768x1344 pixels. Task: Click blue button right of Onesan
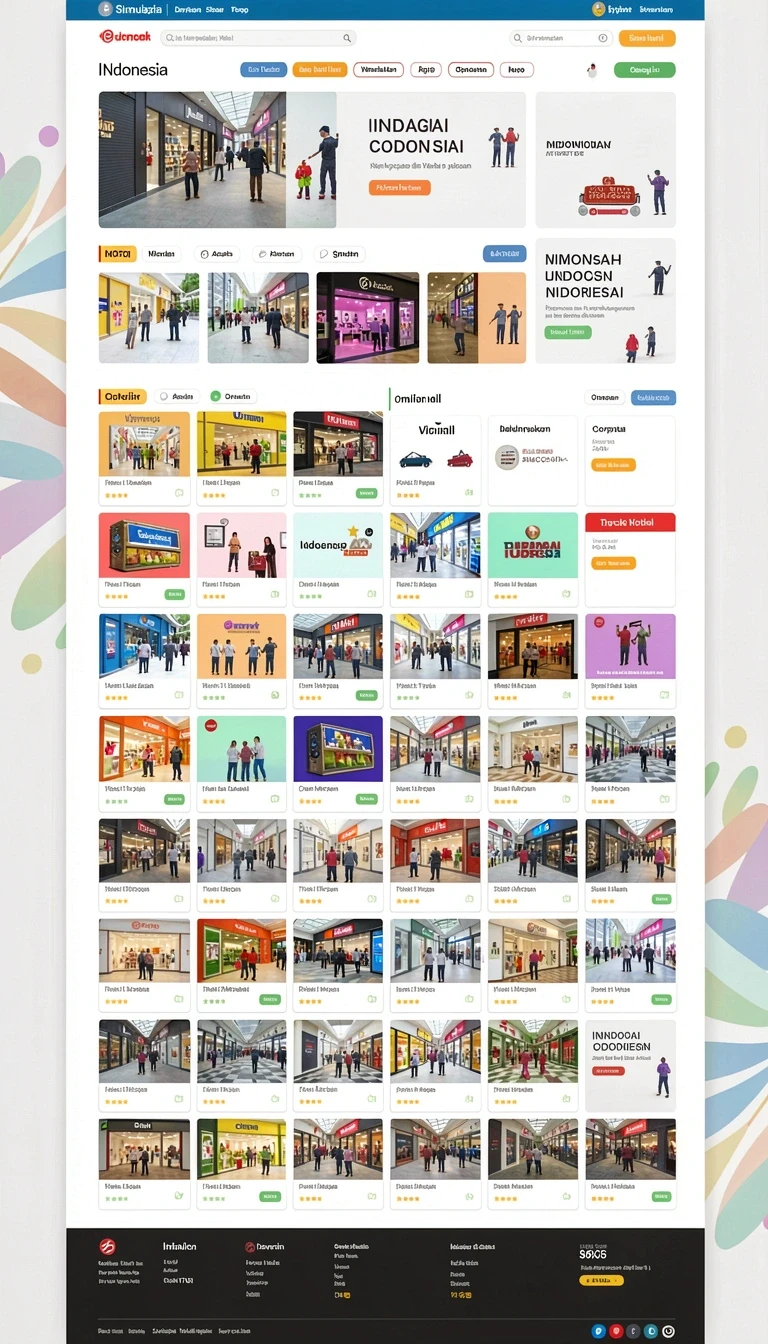tap(653, 397)
